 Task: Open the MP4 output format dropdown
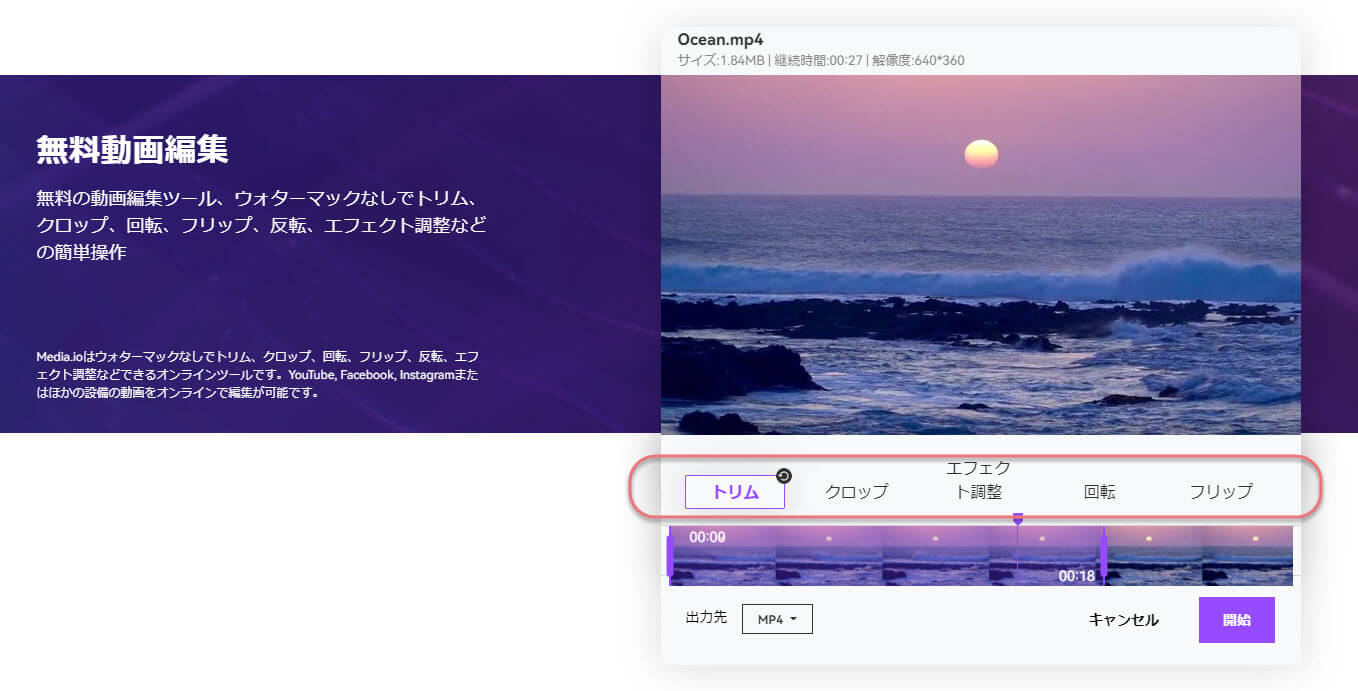(777, 619)
